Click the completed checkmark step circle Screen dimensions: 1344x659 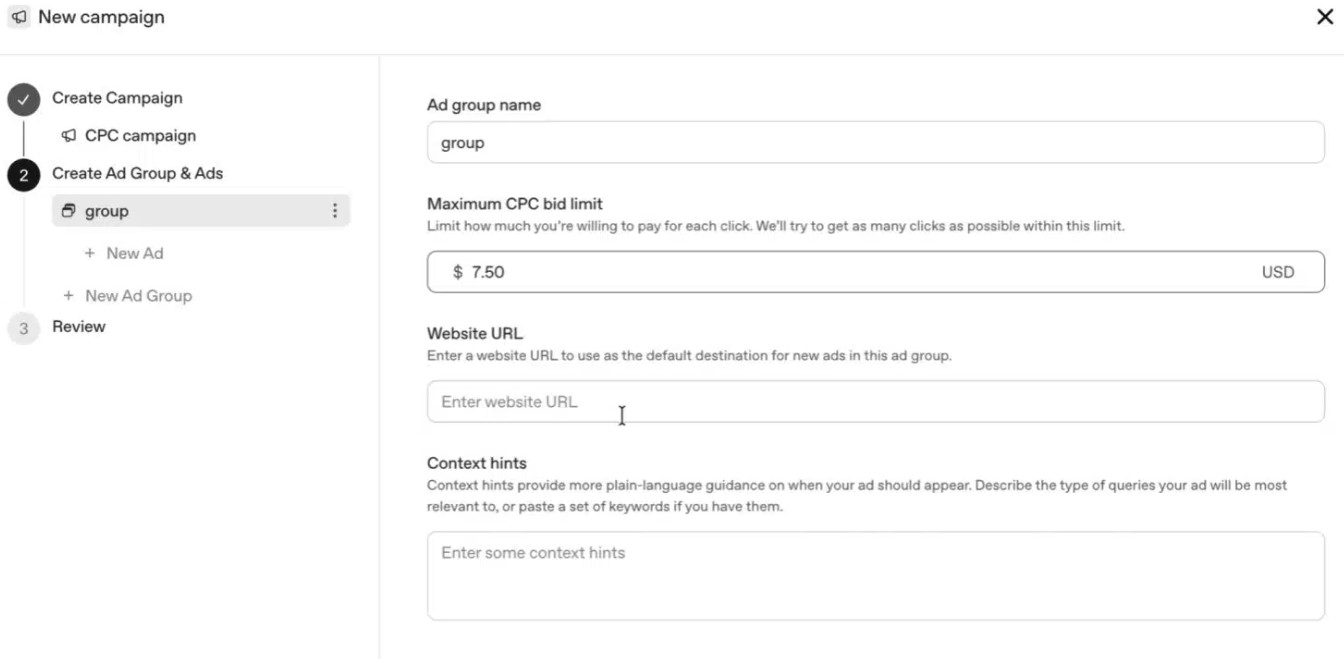(x=23, y=99)
